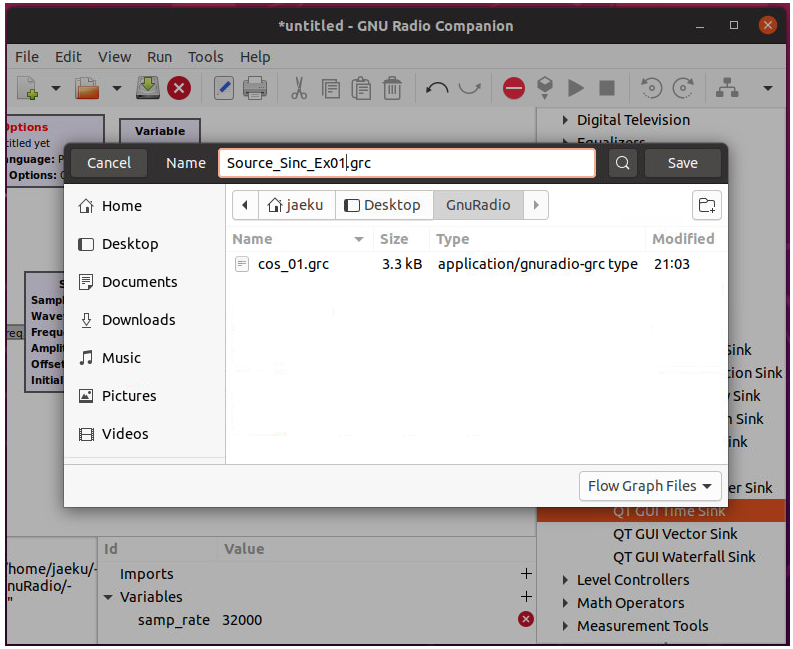Click the Open flow graph folder icon
793x649 pixels.
(86, 88)
